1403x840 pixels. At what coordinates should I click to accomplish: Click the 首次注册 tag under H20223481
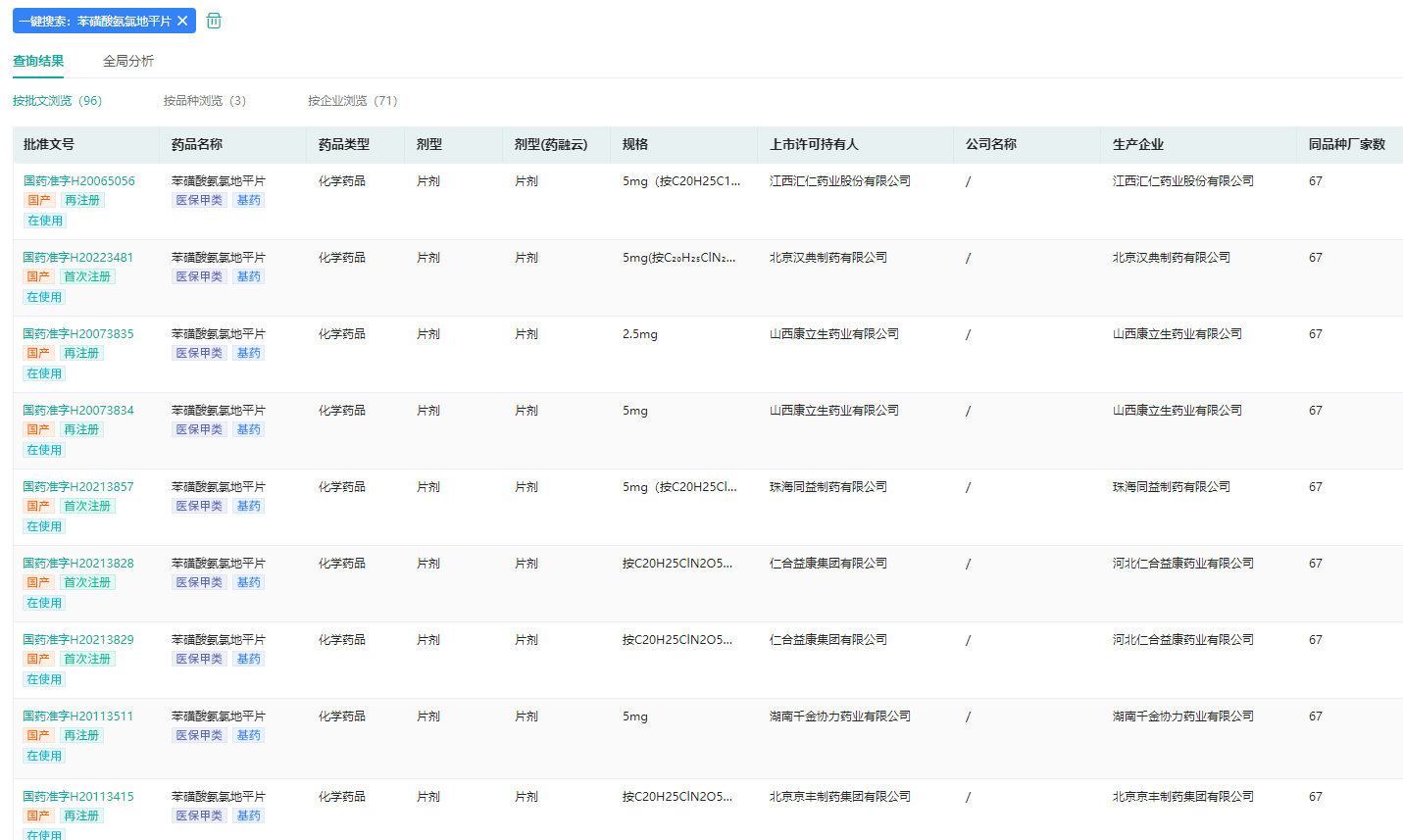pyautogui.click(x=87, y=276)
